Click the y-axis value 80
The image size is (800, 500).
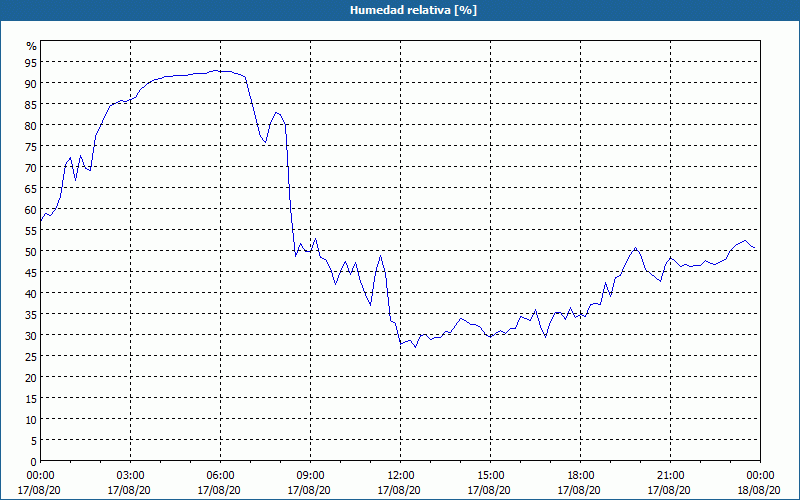[32, 125]
